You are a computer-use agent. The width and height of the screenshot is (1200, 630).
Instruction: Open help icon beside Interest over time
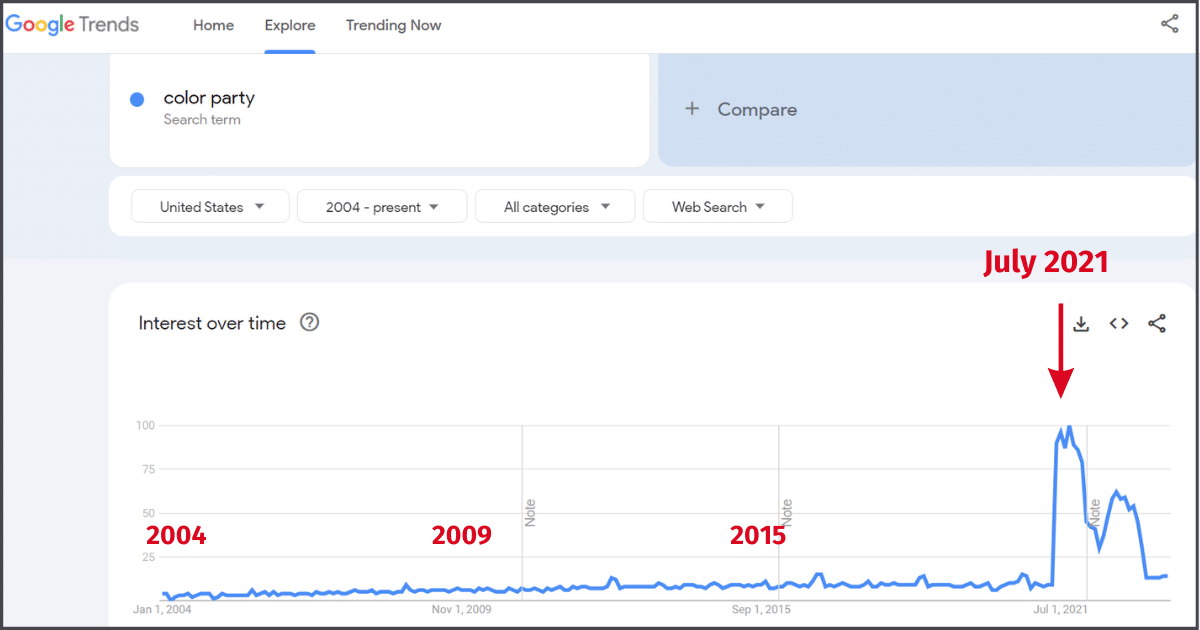click(x=310, y=322)
